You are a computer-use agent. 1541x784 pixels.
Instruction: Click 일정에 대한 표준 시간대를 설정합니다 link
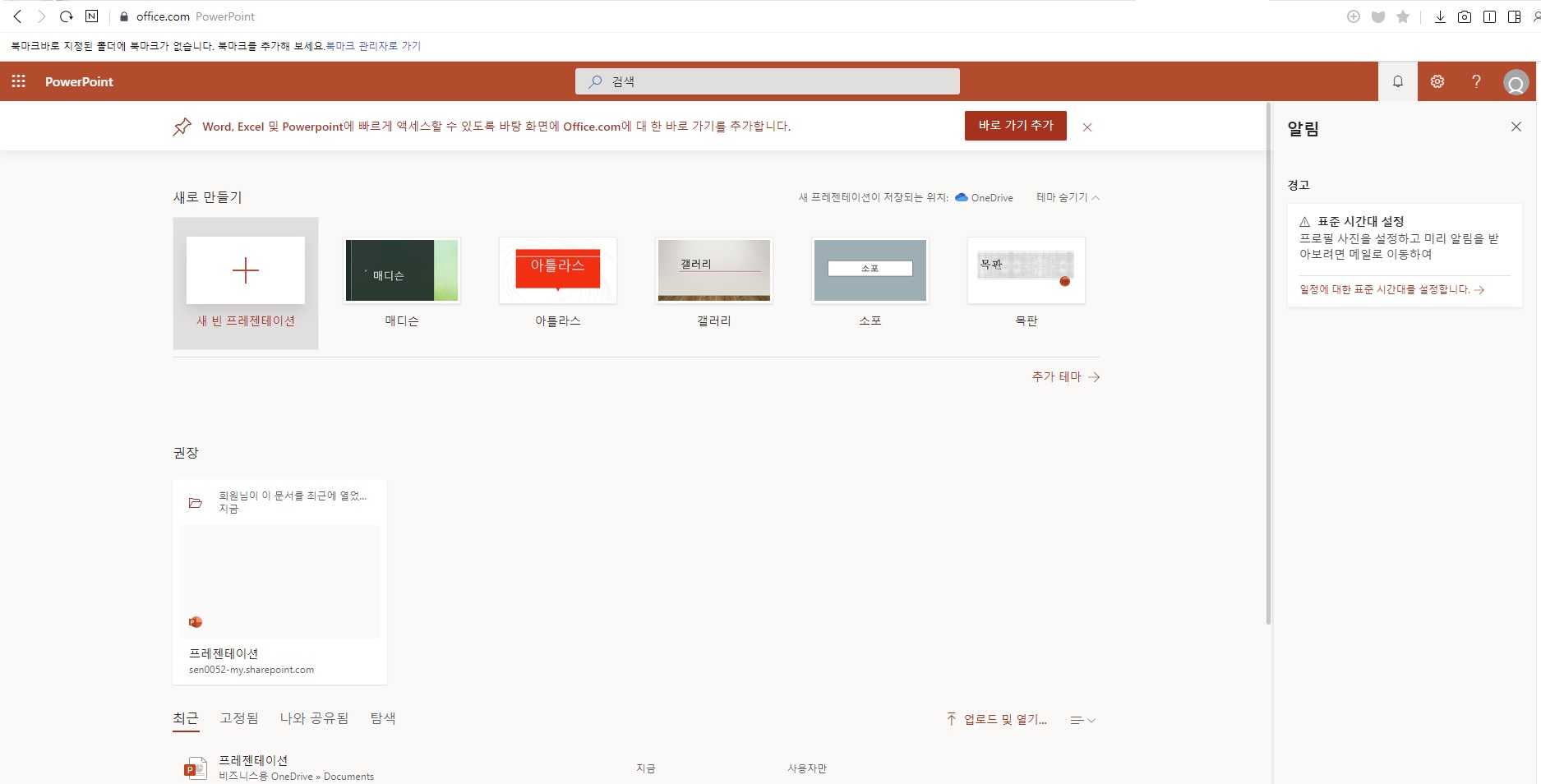click(1391, 289)
